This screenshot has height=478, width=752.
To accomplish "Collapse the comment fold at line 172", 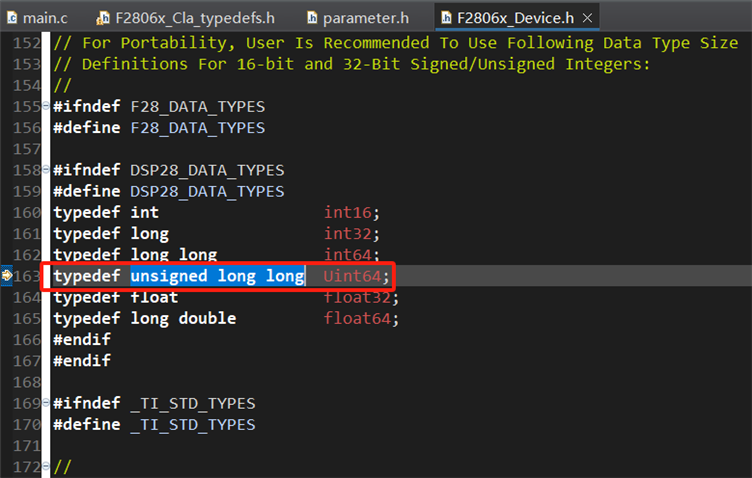I will point(48,466).
